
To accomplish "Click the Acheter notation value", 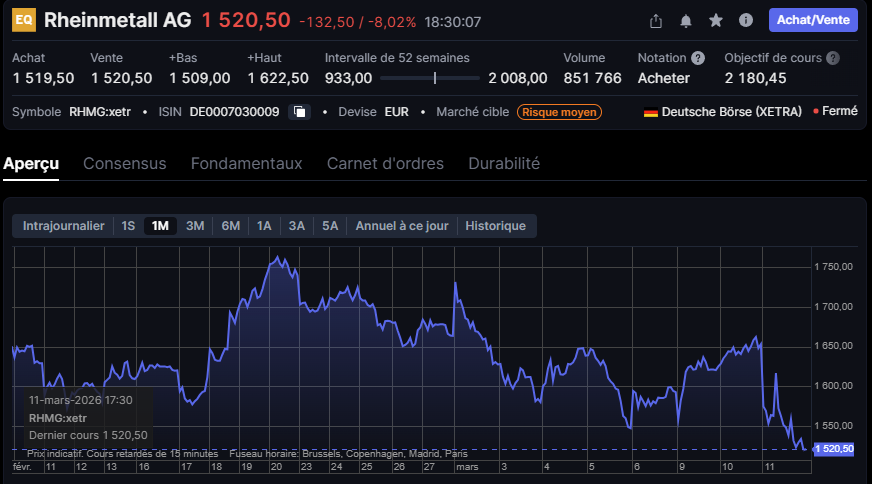I will pos(663,78).
